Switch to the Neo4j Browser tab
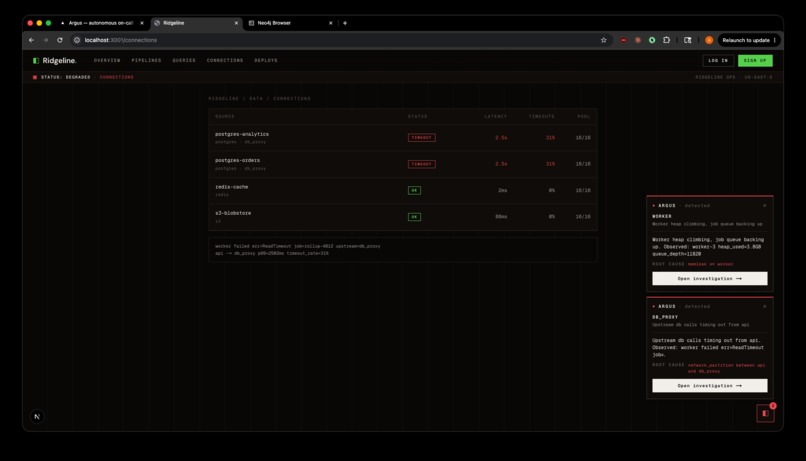Screen dimensions: 806x461 [290, 23]
